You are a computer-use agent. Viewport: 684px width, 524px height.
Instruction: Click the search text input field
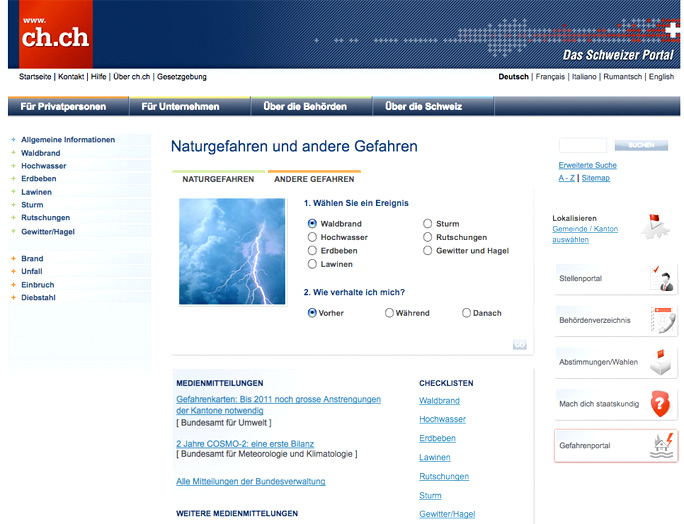pyautogui.click(x=582, y=146)
